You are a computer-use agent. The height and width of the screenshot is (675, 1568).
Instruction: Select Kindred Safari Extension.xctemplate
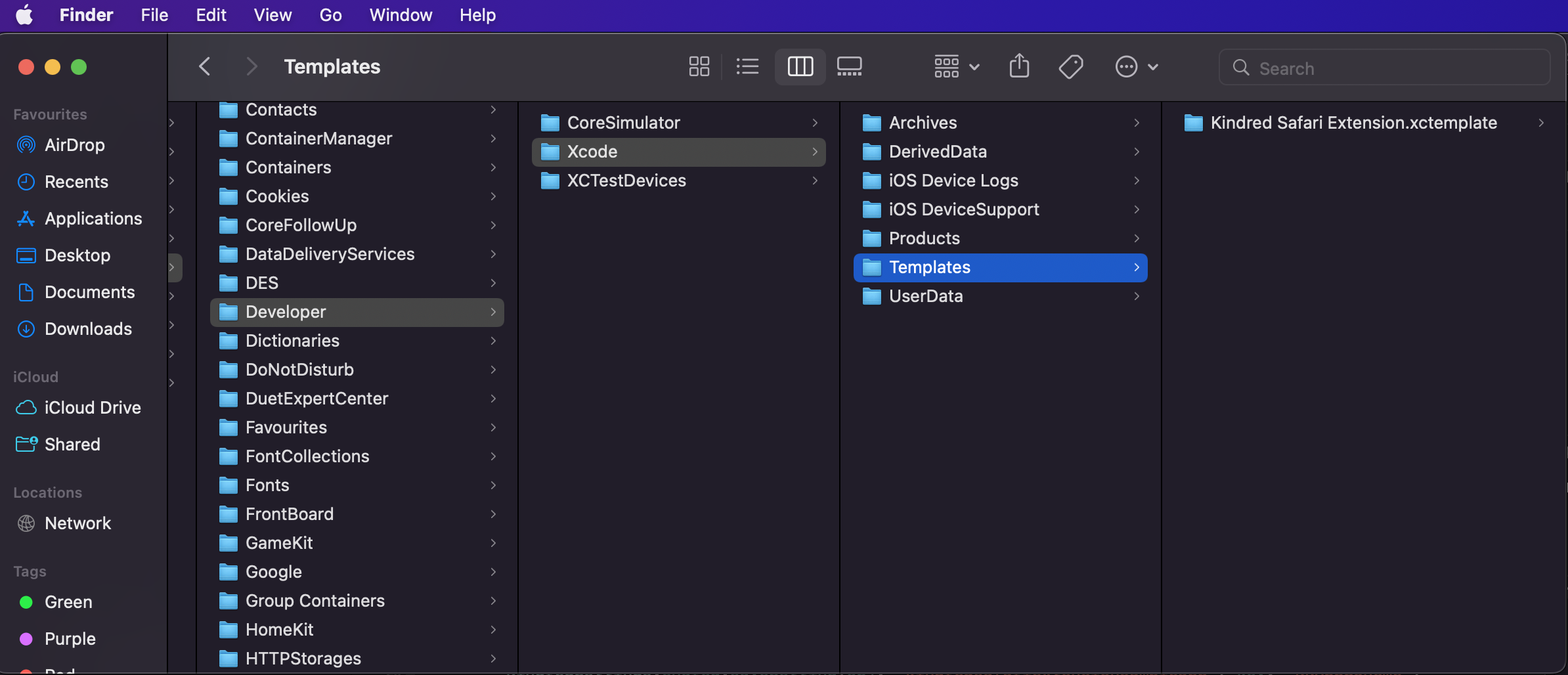pyautogui.click(x=1365, y=123)
